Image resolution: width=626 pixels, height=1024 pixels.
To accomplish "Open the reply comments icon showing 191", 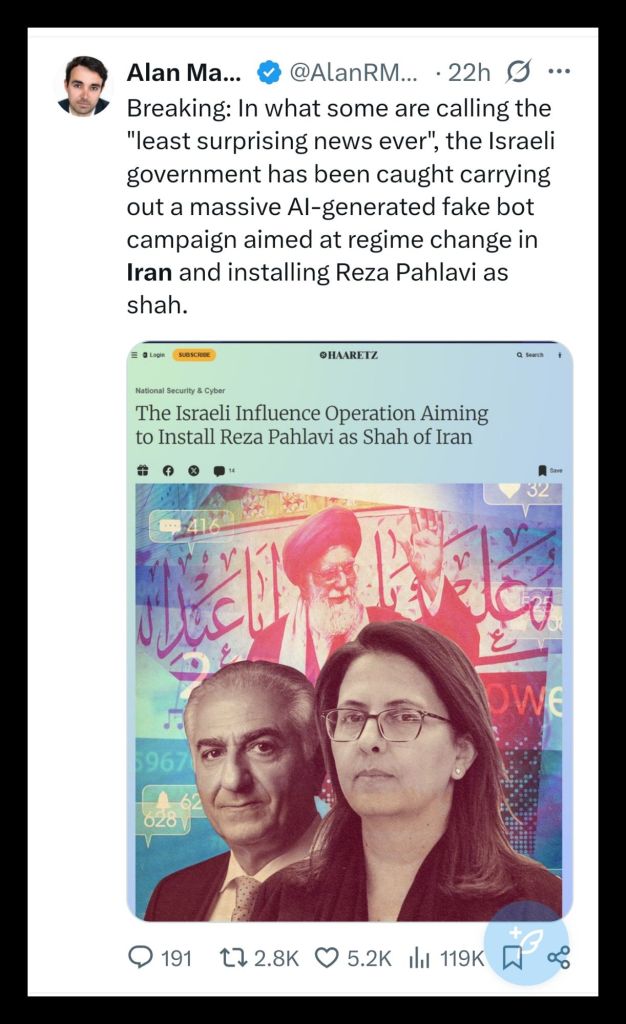I will [x=159, y=958].
